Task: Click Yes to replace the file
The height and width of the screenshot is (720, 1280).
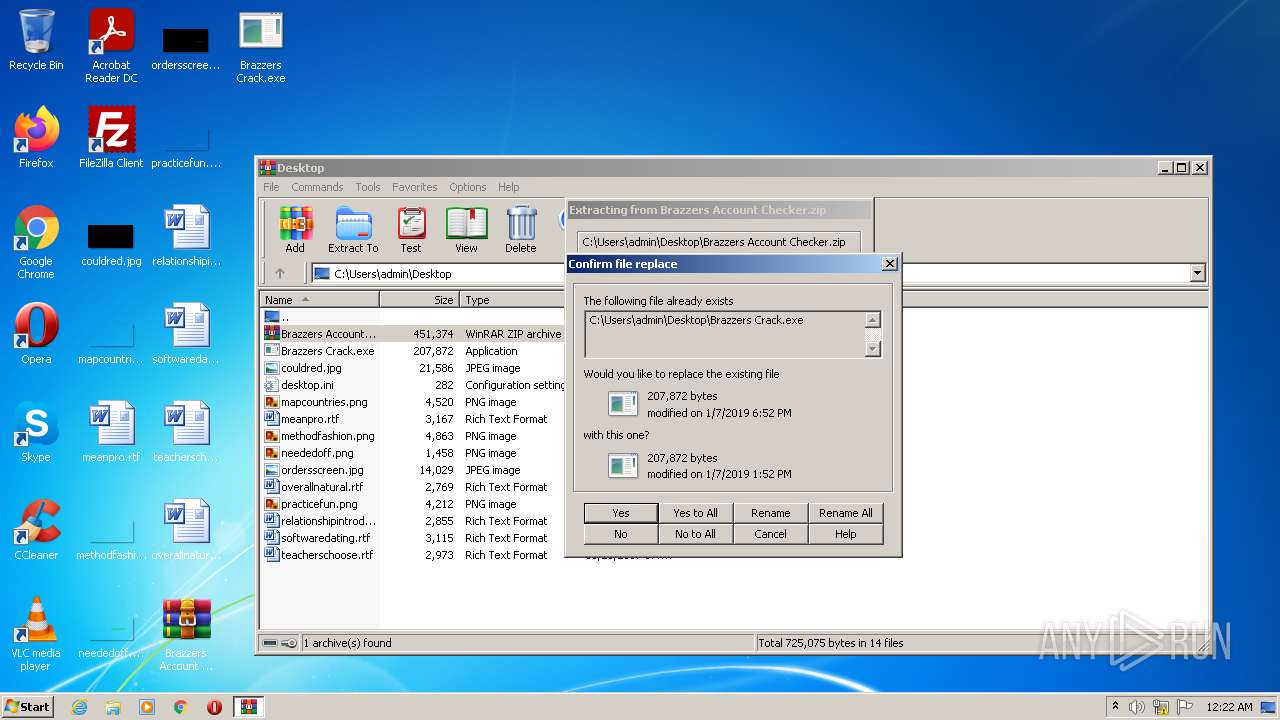Action: tap(621, 513)
